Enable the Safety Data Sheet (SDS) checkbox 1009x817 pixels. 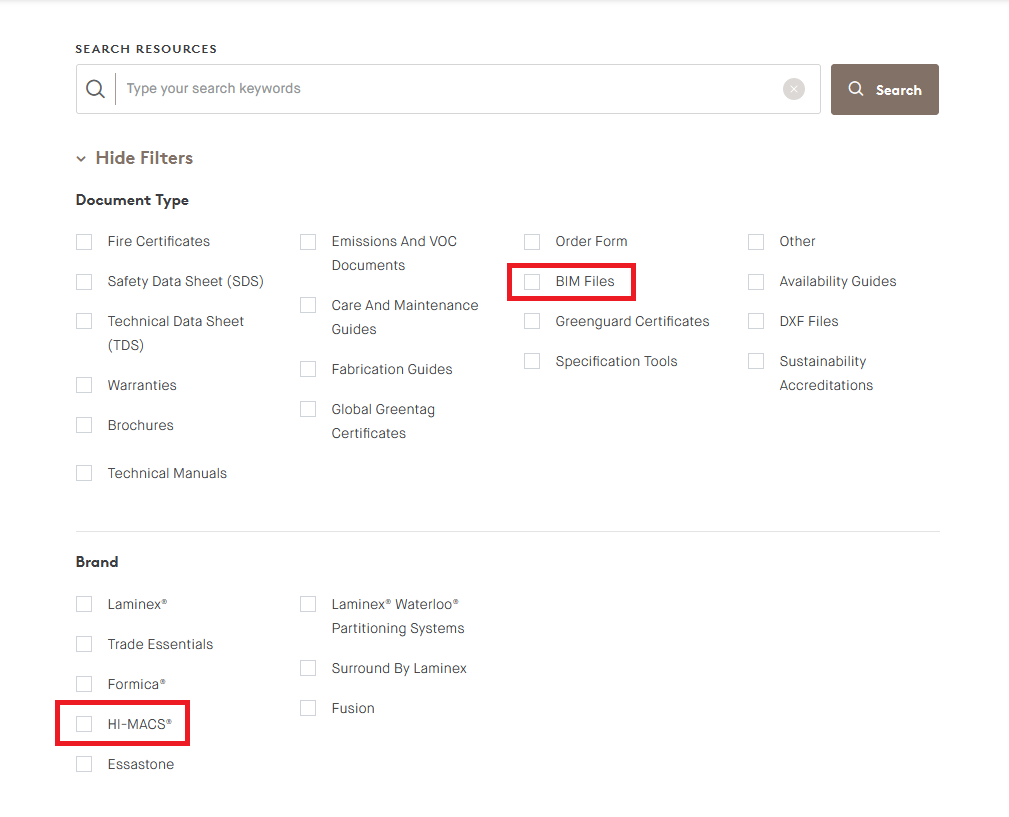[84, 281]
